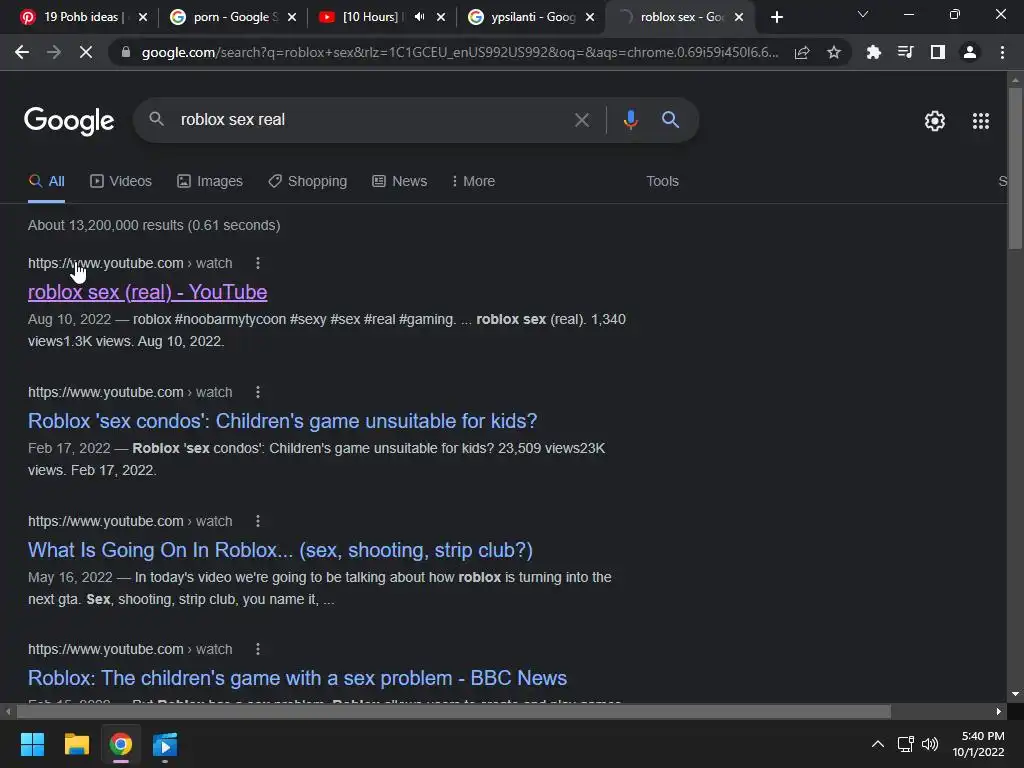Open the Google apps grid
1024x768 pixels.
click(x=981, y=121)
